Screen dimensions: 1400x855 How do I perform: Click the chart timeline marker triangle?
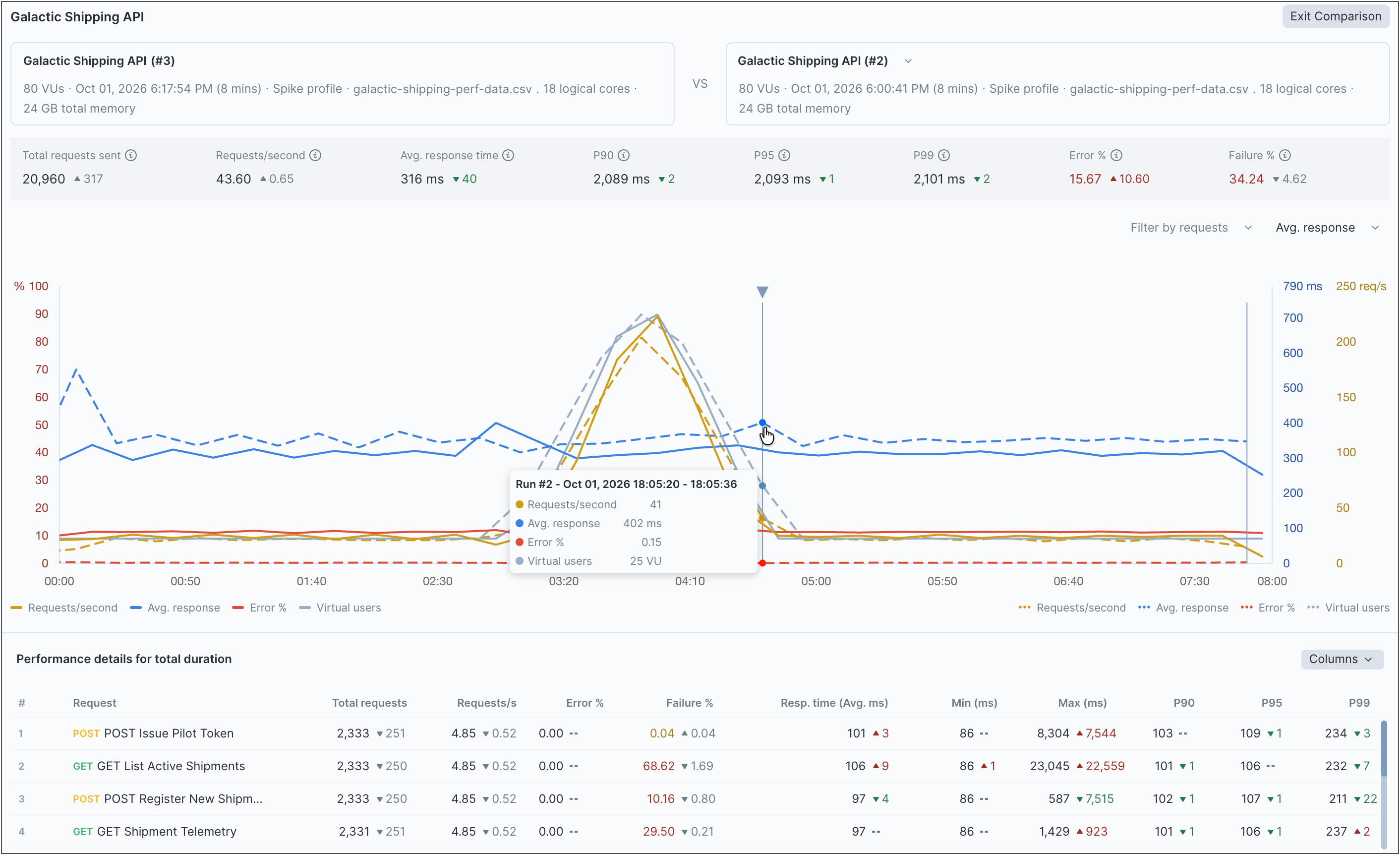pos(762,292)
